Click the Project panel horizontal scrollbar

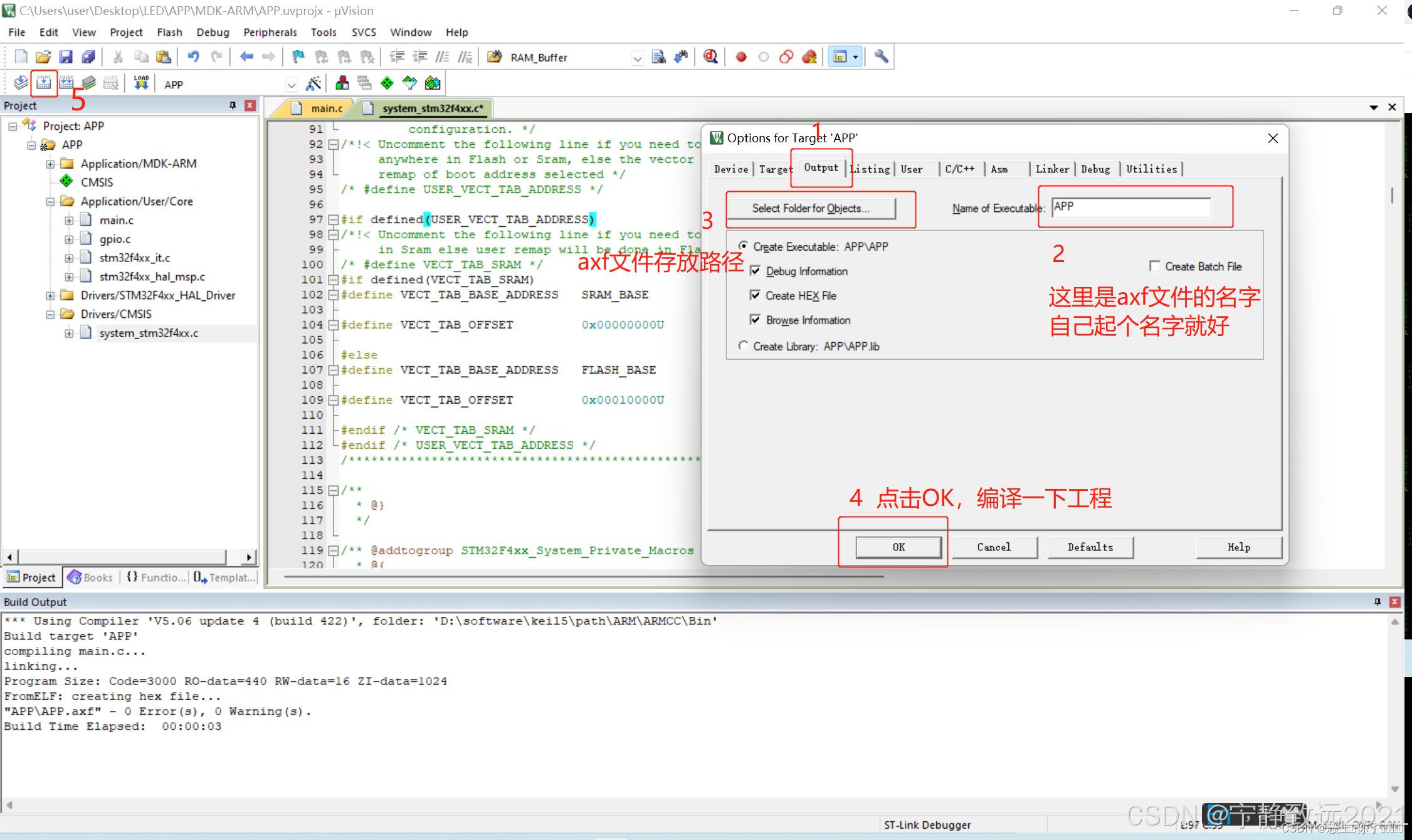coord(122,557)
